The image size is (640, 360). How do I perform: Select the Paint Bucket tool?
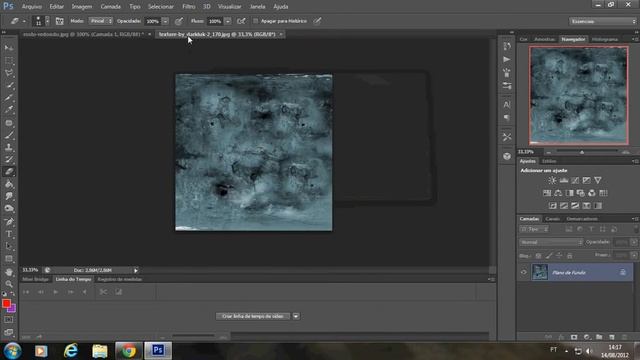click(x=9, y=184)
